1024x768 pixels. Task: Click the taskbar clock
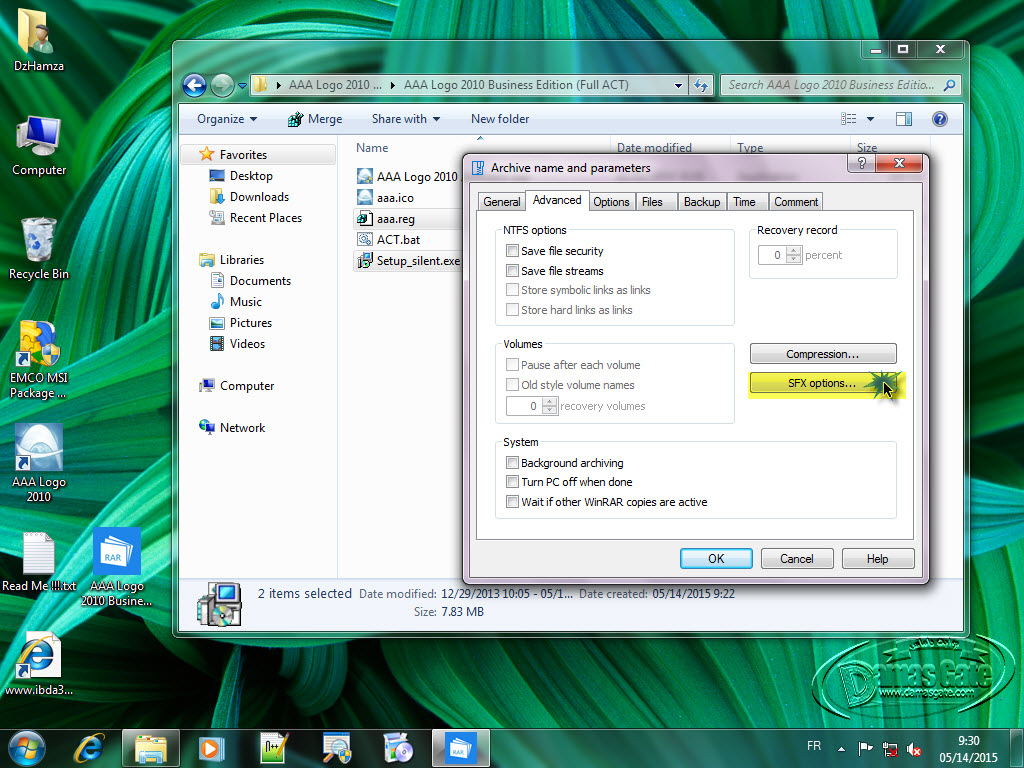click(x=968, y=749)
